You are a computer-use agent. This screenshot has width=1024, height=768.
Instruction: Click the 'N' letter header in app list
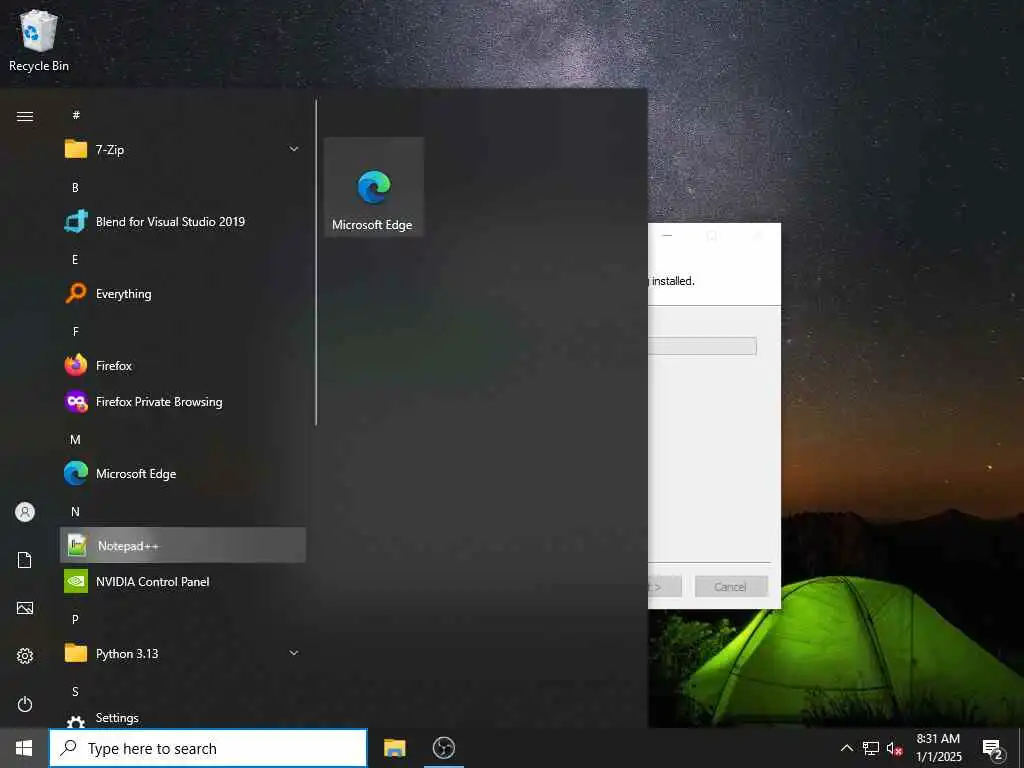[75, 511]
